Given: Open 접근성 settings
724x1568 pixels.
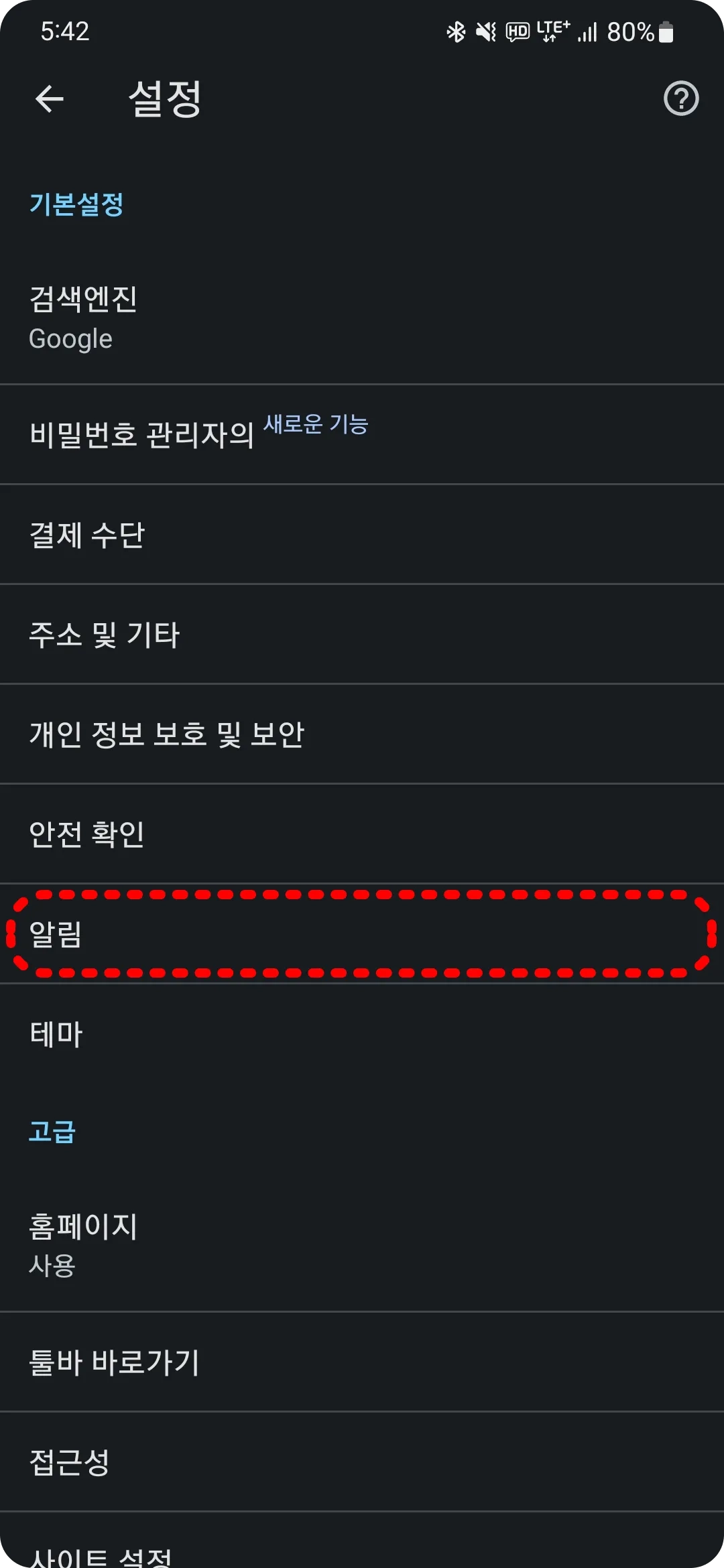Looking at the screenshot, I should pyautogui.click(x=362, y=1461).
